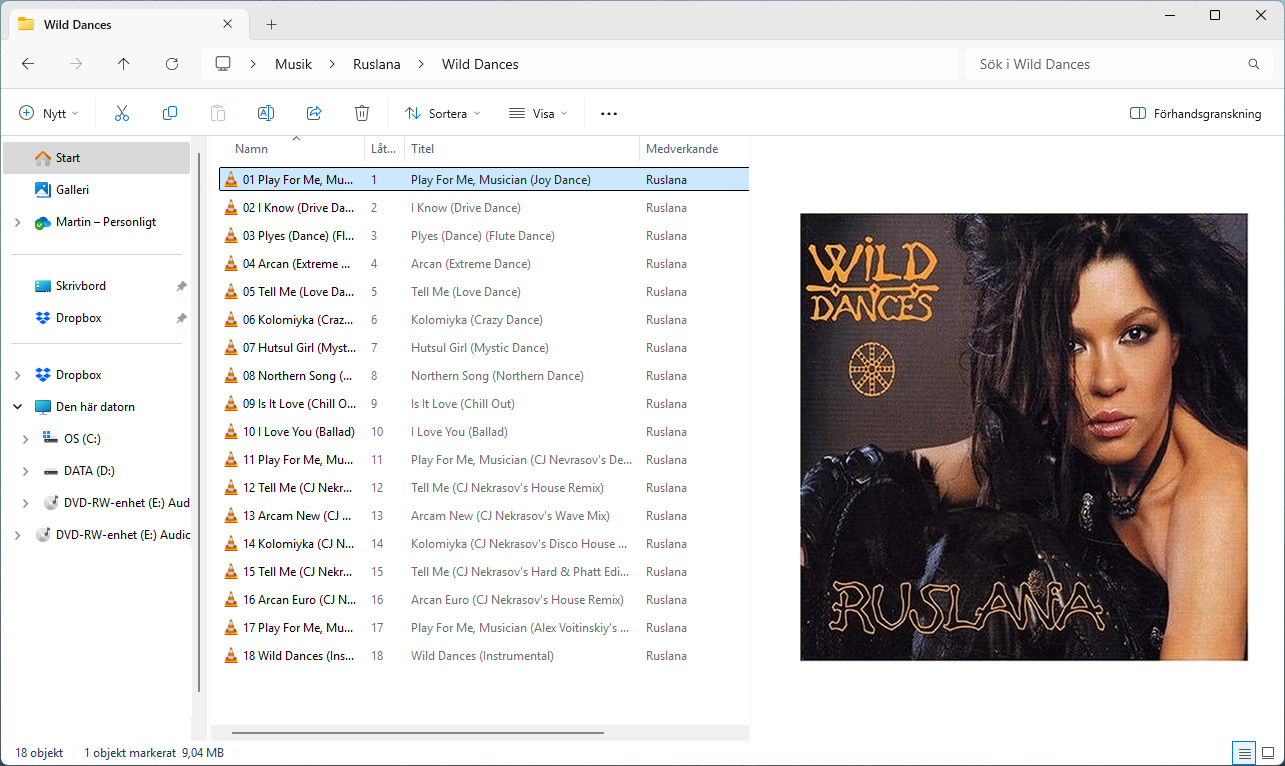
Task: Click title Arcam New (CJ Nekrasov's Wave Mix)
Action: [x=510, y=516]
